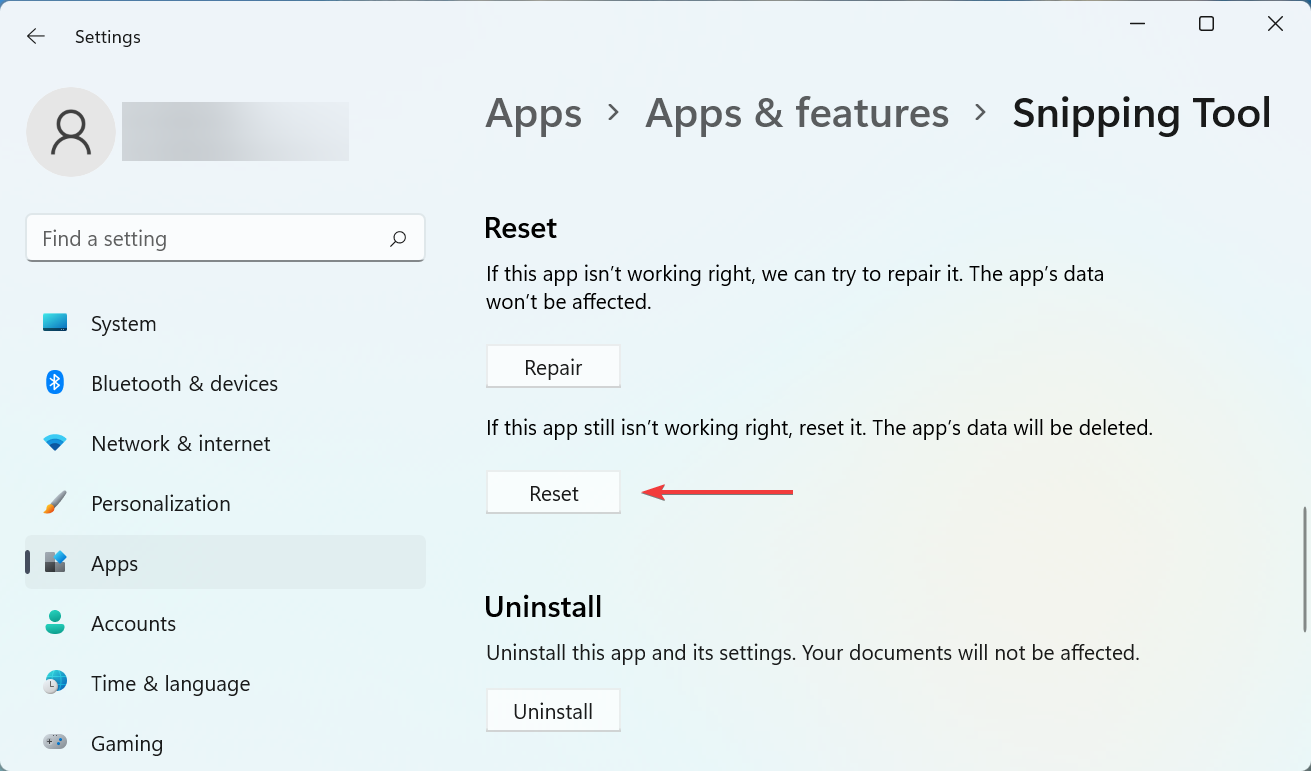
Task: Click the user profile avatar
Action: pyautogui.click(x=70, y=131)
